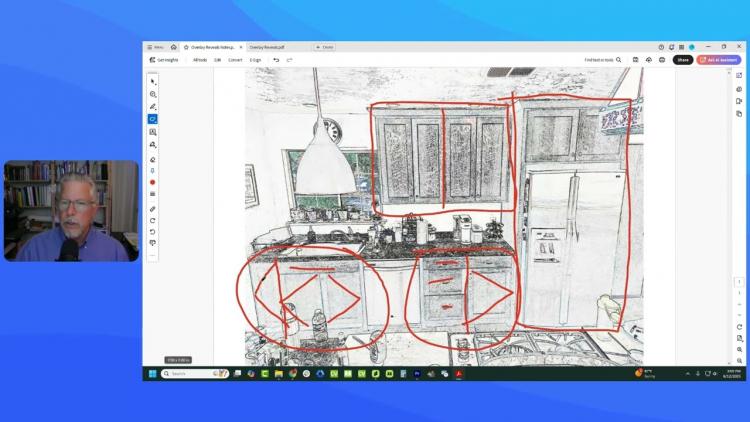The width and height of the screenshot is (750, 422).
Task: Click the Windows taskbar Search box
Action: point(195,374)
